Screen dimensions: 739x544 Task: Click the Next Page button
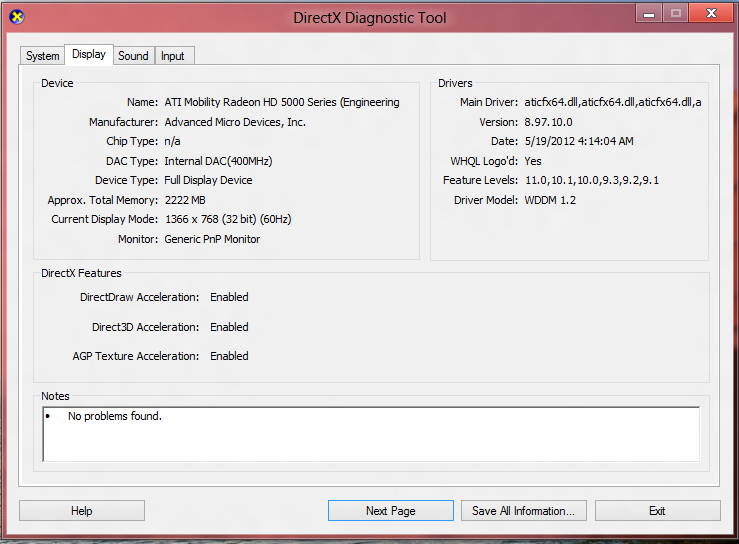391,511
